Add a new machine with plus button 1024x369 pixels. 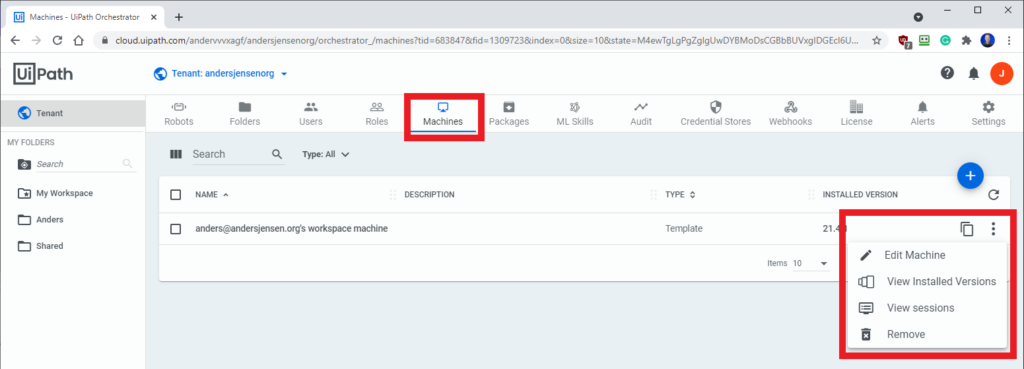point(970,175)
